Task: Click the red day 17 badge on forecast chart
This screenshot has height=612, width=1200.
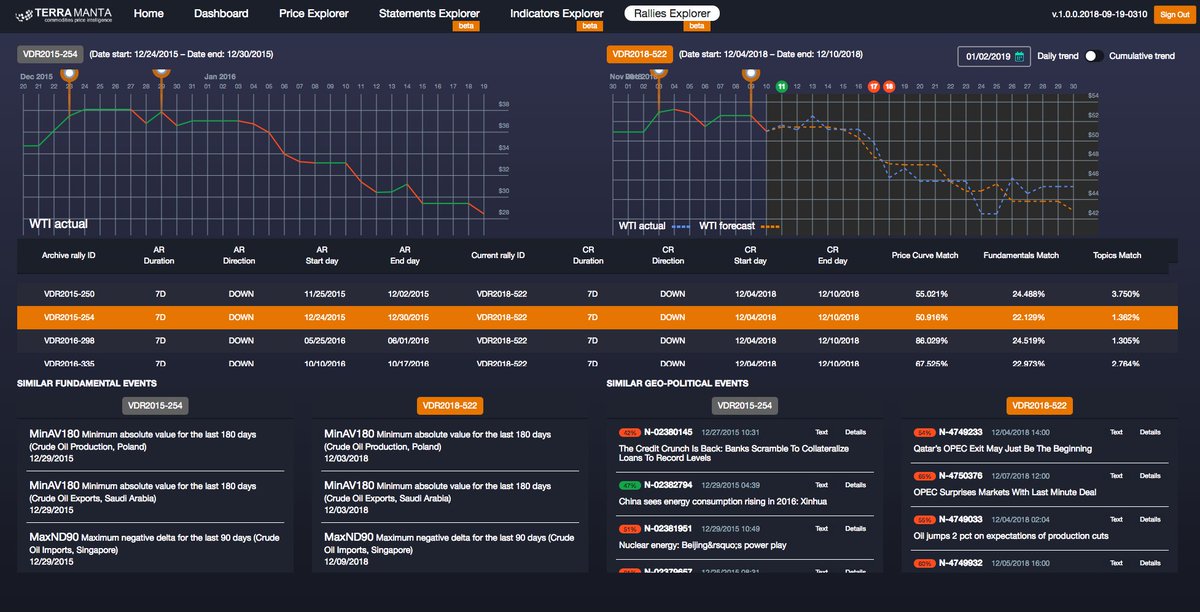Action: coord(874,87)
